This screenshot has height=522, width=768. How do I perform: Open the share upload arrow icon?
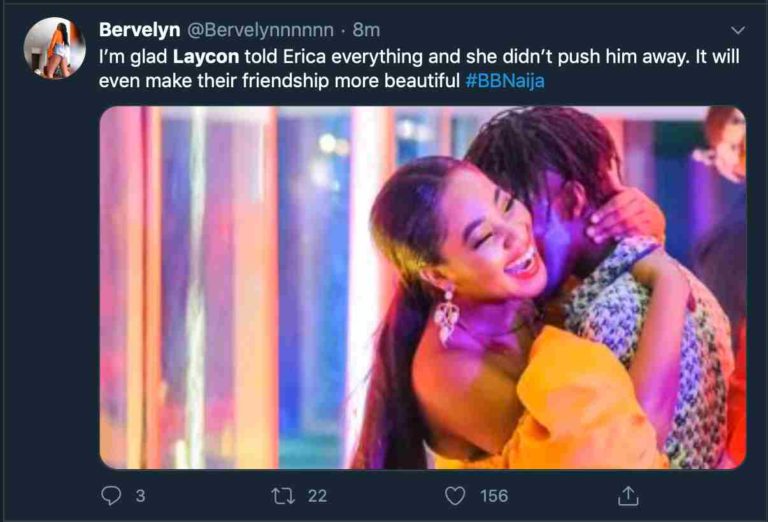point(628,496)
